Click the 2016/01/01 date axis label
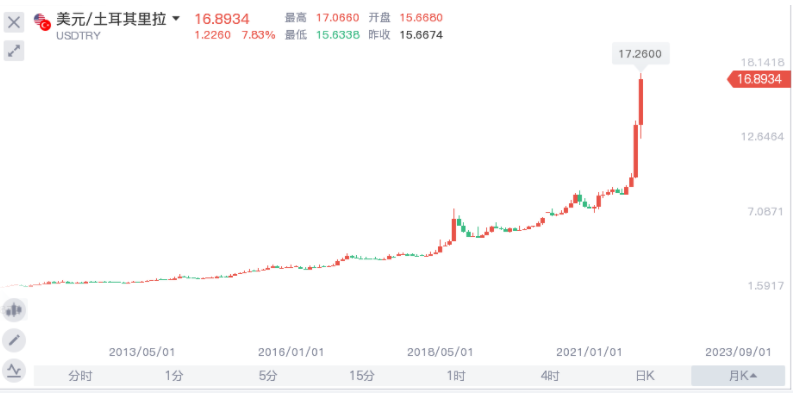The width and height of the screenshot is (807, 399). [291, 353]
